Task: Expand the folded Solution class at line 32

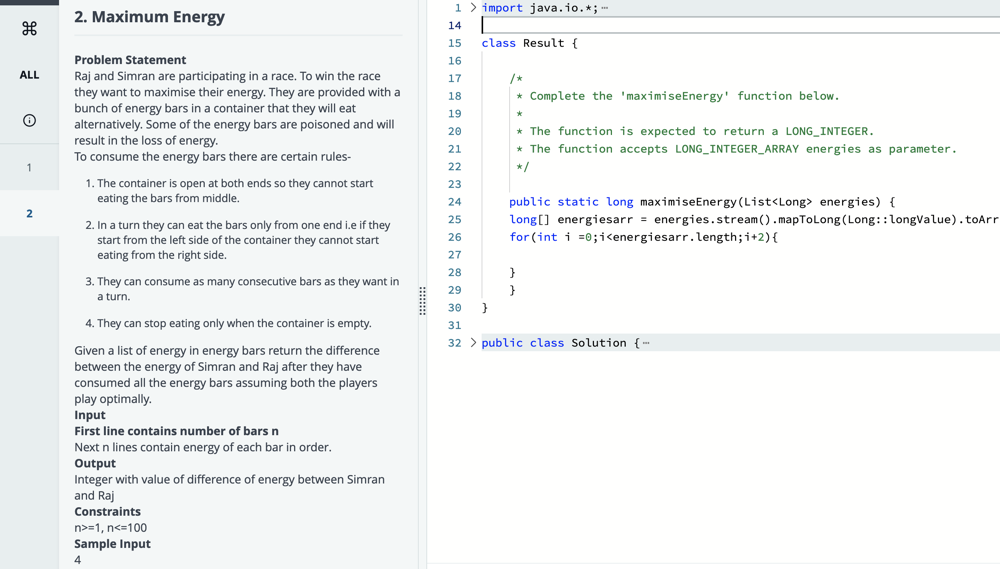Action: 473,343
